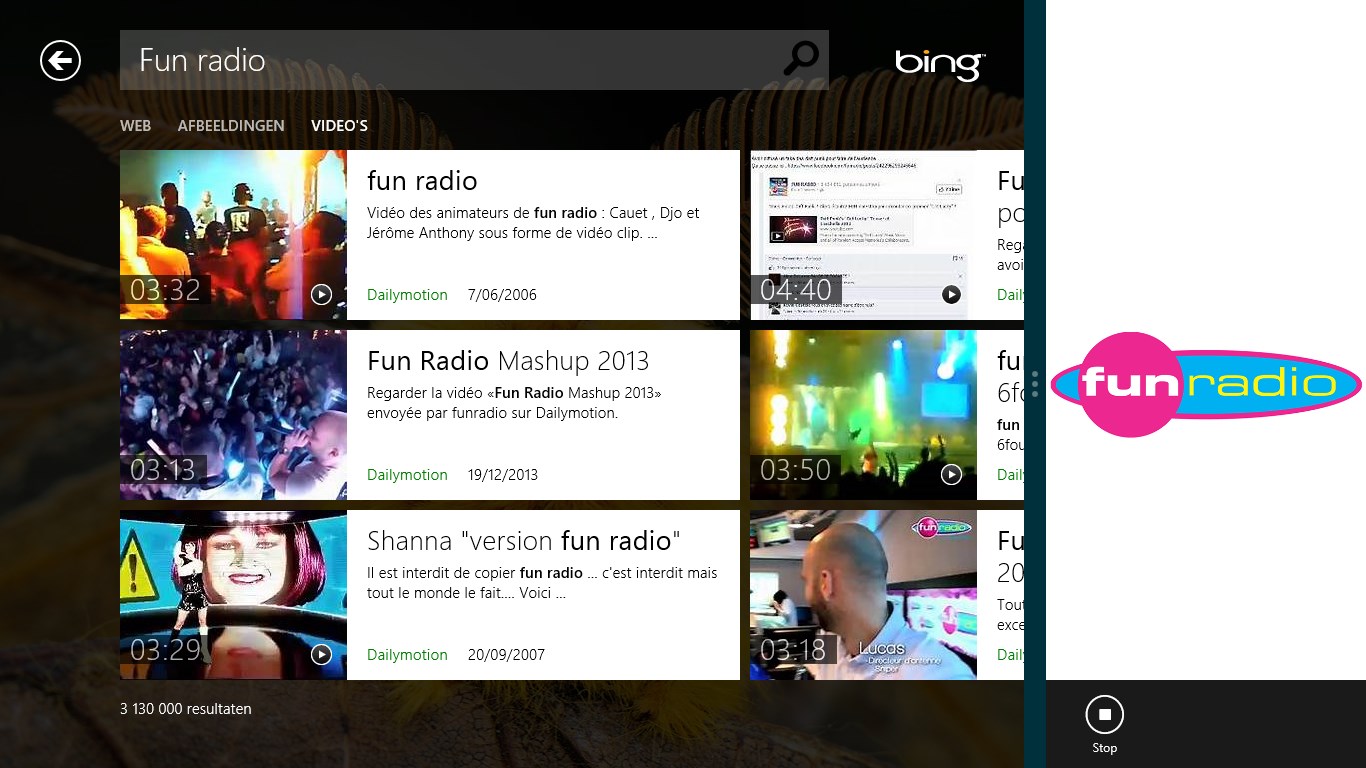The image size is (1366, 768).
Task: Play the Fun Radio Mashup 2013 thumbnail
Action: click(x=233, y=415)
